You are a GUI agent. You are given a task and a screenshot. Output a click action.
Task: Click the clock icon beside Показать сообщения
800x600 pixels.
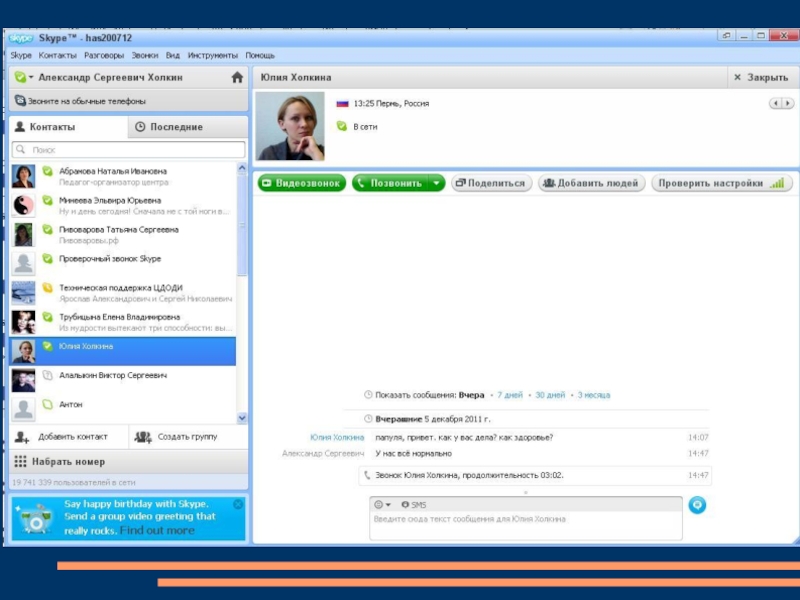point(368,395)
